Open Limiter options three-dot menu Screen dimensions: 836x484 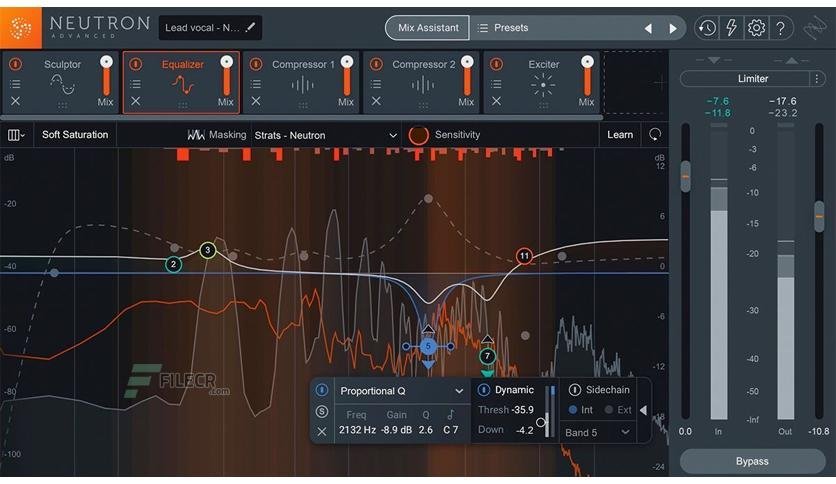point(817,79)
